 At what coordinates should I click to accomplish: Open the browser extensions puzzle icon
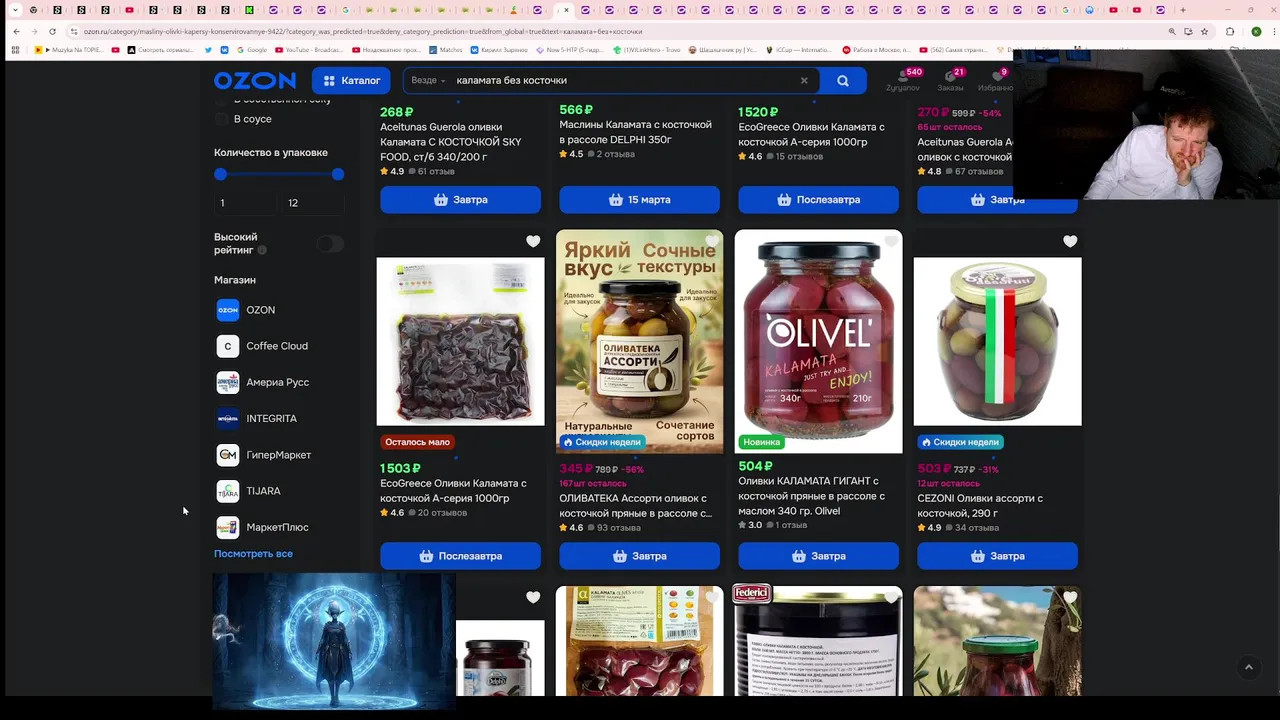1230,31
